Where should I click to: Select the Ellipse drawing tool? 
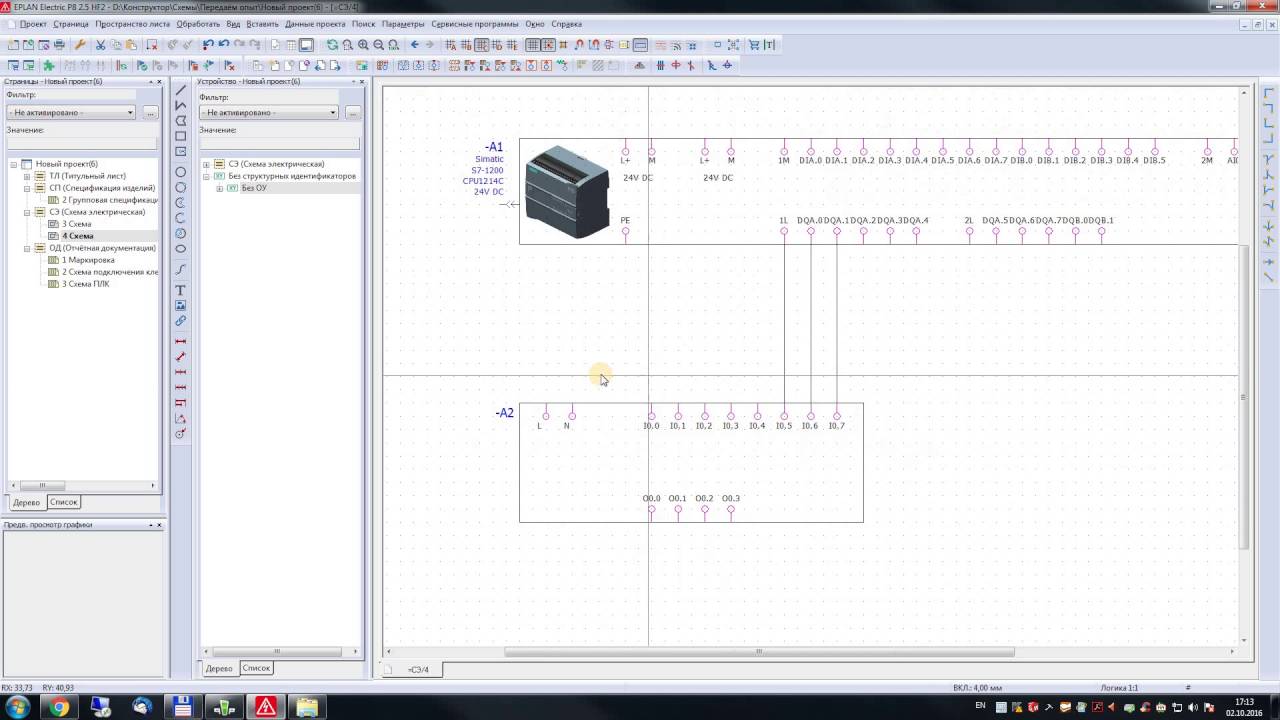pos(181,248)
